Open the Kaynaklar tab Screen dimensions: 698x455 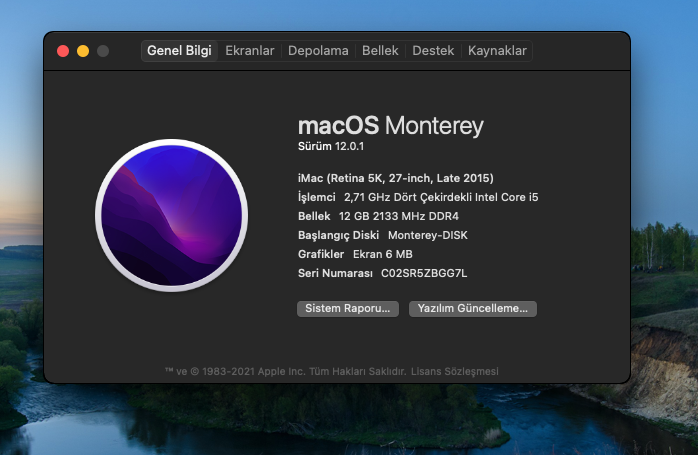click(x=498, y=51)
